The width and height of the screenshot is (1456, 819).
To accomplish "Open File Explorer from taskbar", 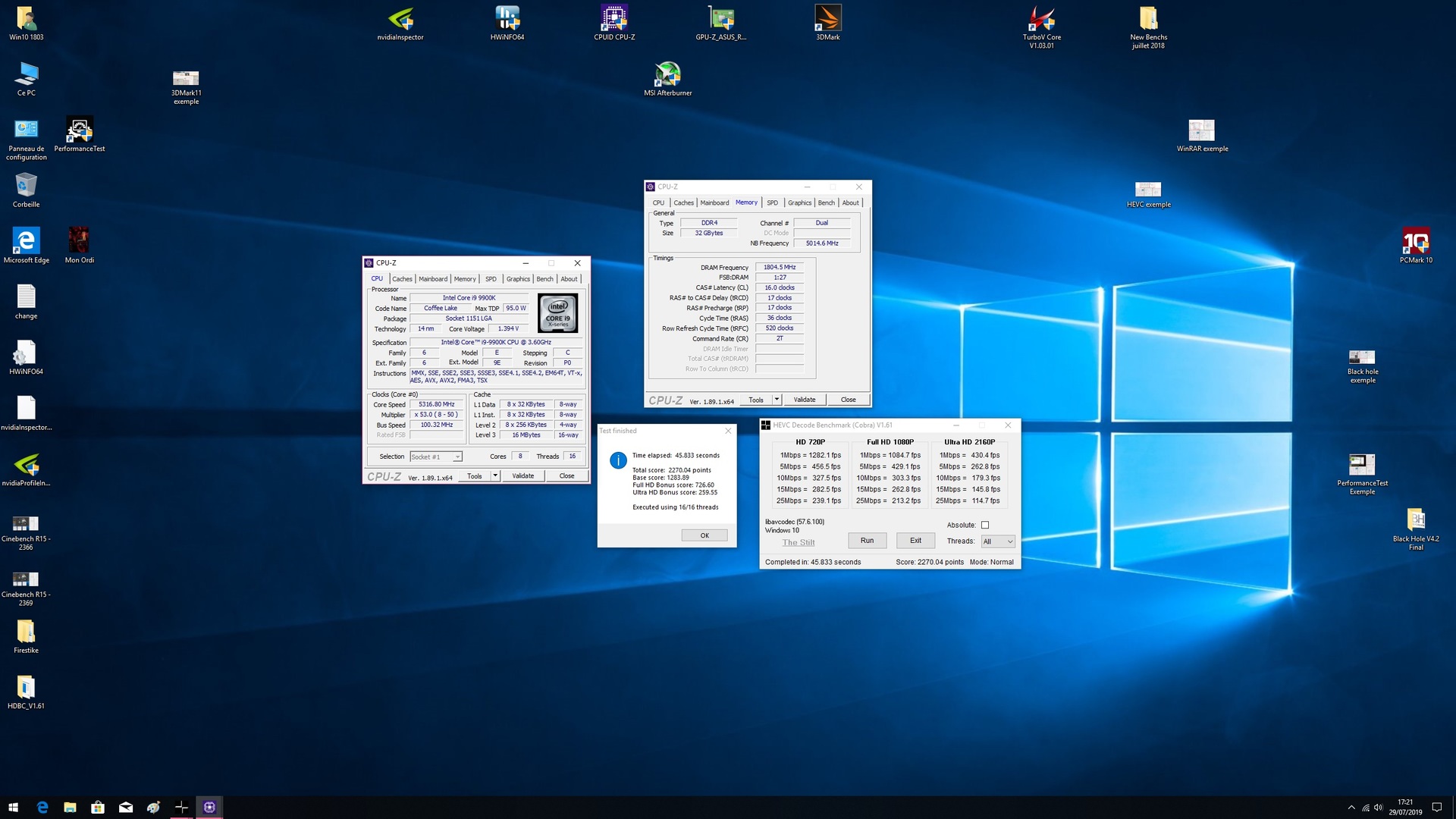I will click(70, 808).
